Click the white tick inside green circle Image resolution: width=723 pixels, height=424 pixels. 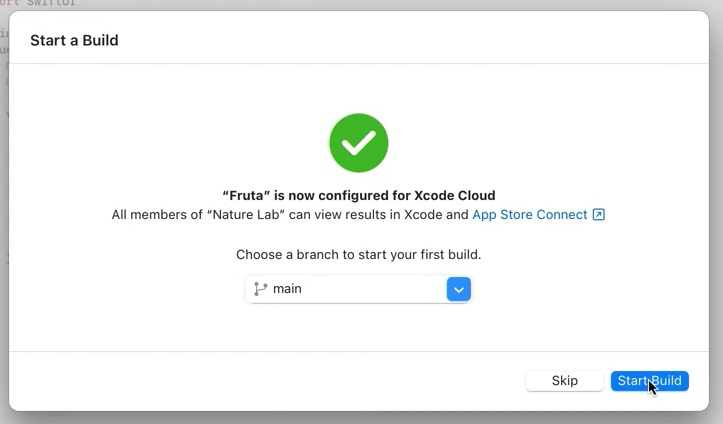click(358, 143)
